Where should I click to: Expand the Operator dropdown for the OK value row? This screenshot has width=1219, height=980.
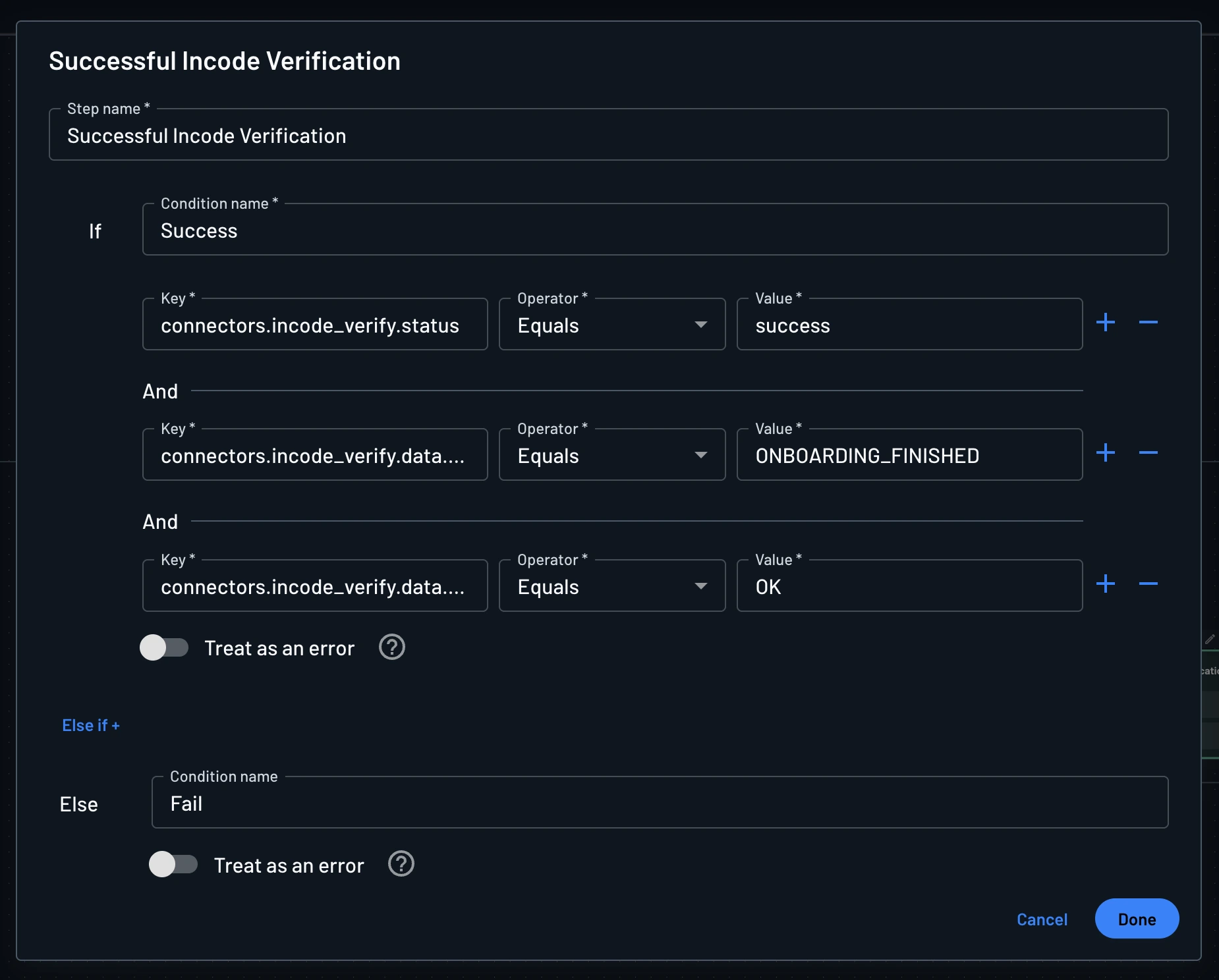tap(701, 585)
